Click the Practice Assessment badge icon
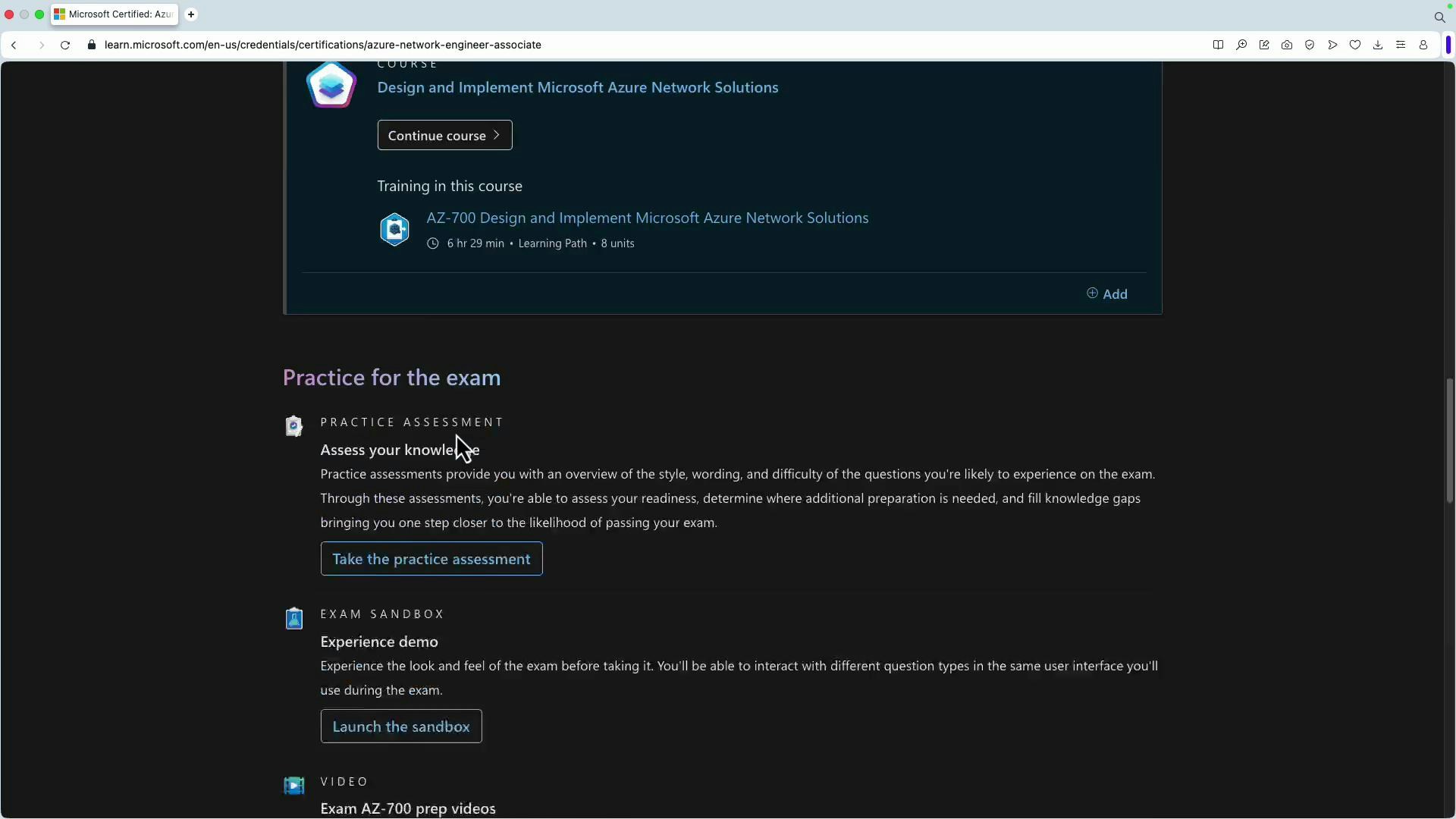Viewport: 1456px width, 819px height. click(x=294, y=426)
